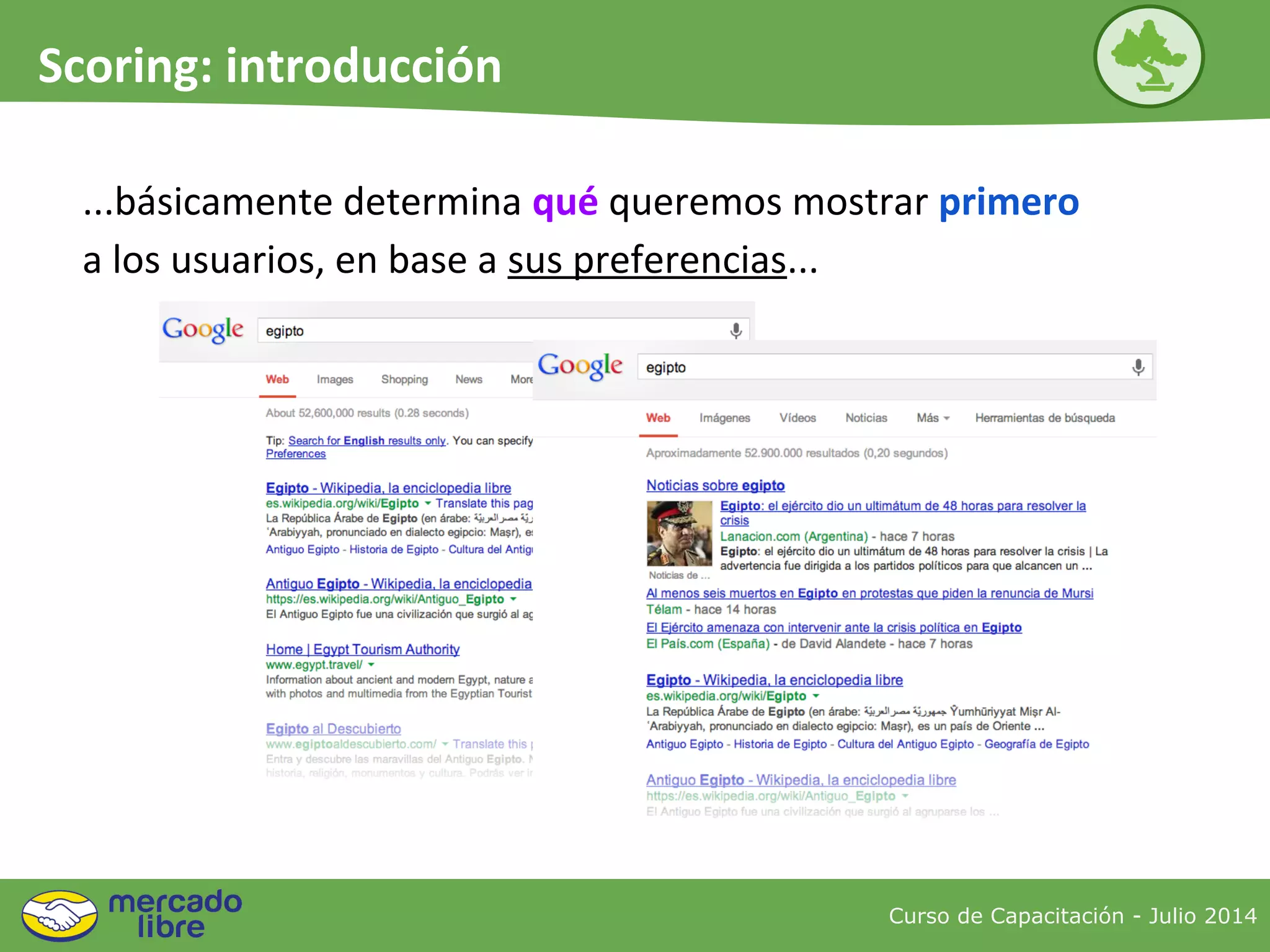The image size is (1270, 952).
Task: Open Al menos seis muertos en Egipto article
Action: pyautogui.click(x=869, y=593)
